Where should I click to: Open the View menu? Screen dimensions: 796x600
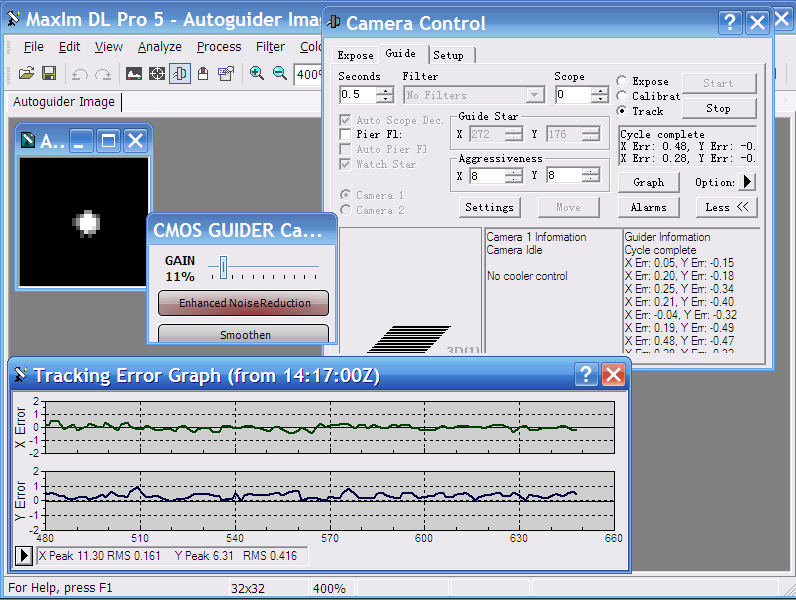coord(109,47)
